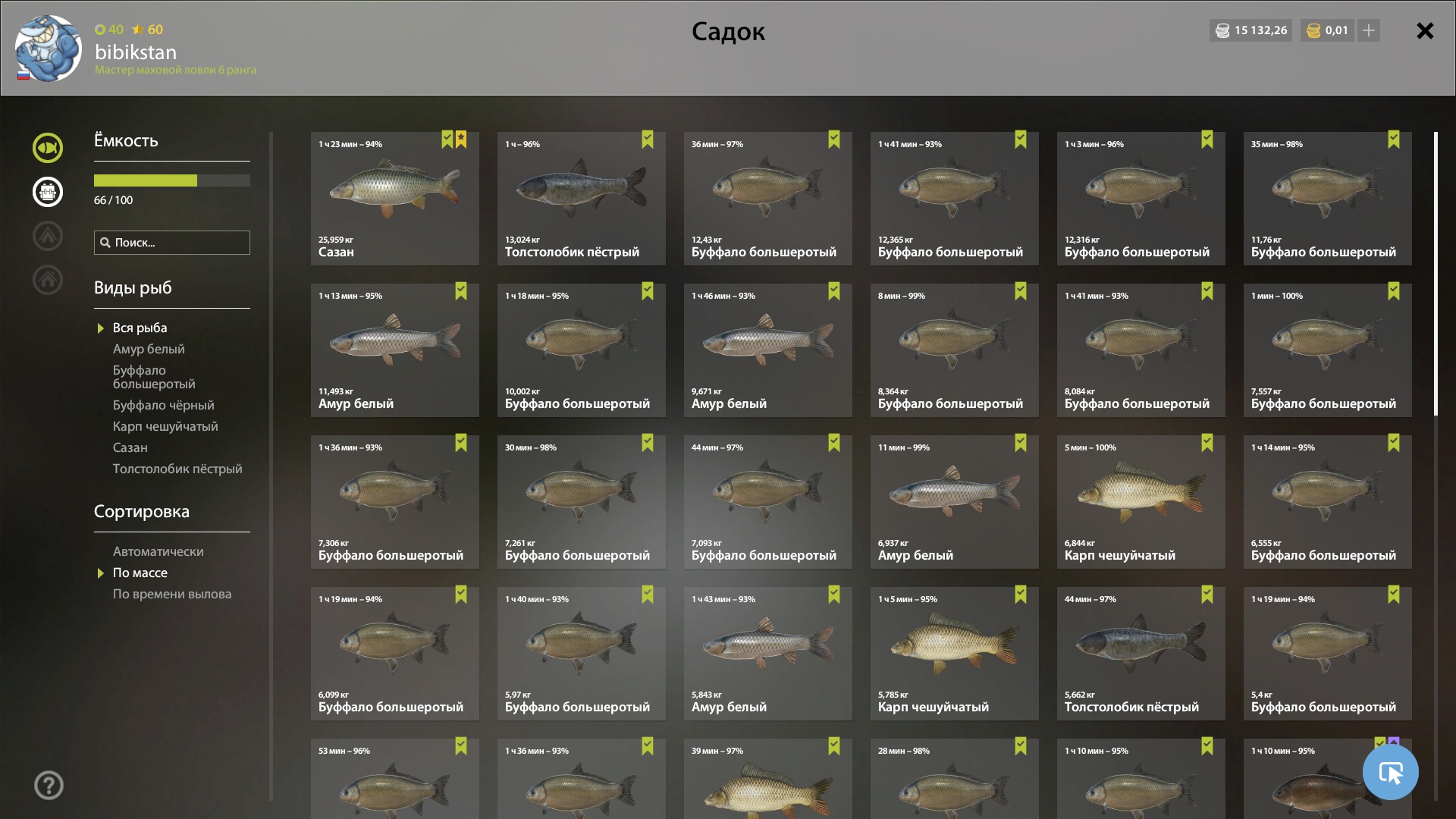1456x819 pixels.
Task: Click the blue cursor overlay button
Action: [x=1390, y=772]
